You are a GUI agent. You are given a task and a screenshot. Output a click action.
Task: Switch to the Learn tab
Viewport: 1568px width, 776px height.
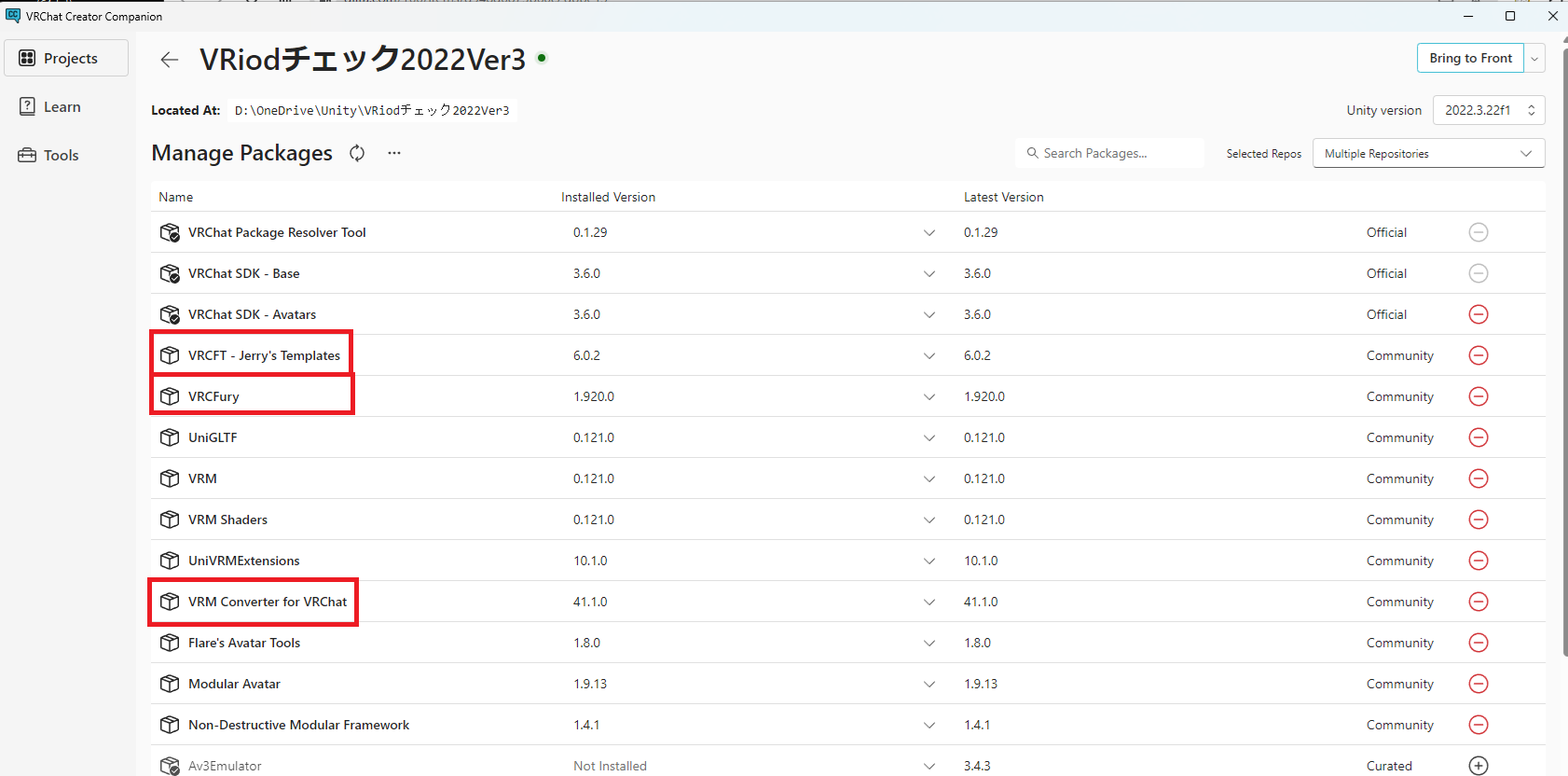tap(66, 106)
